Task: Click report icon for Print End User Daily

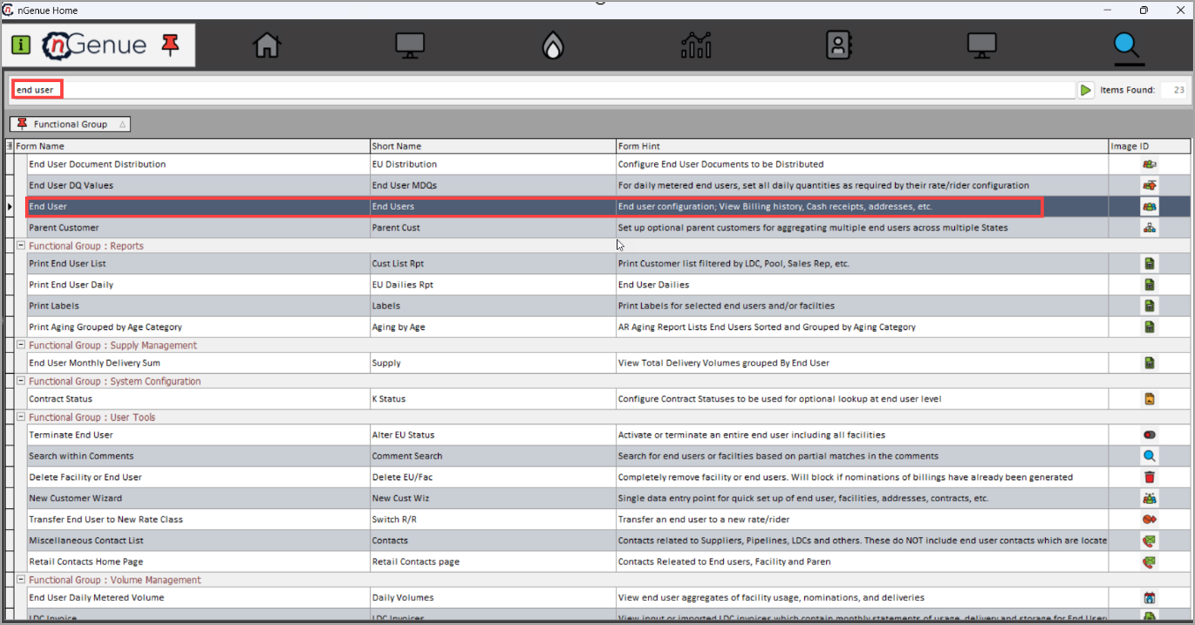Action: coord(1149,284)
